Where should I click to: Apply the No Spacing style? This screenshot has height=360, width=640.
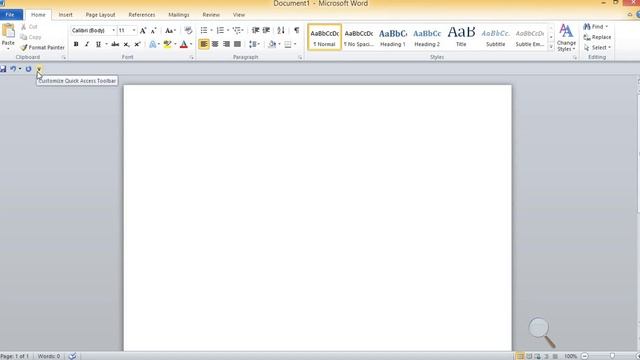pyautogui.click(x=359, y=37)
